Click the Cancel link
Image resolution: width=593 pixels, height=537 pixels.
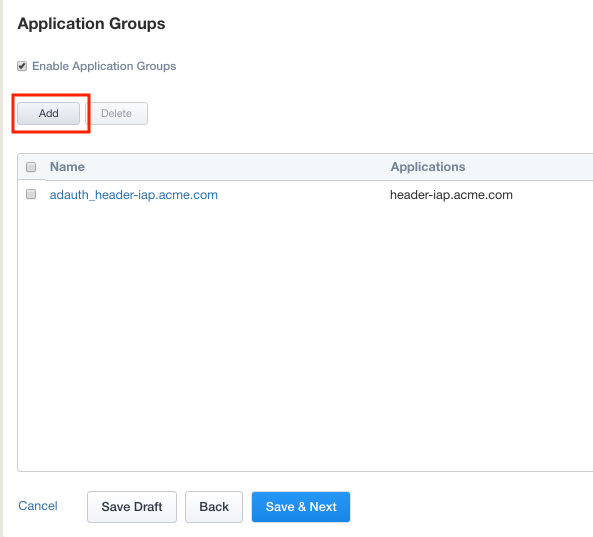tap(38, 506)
